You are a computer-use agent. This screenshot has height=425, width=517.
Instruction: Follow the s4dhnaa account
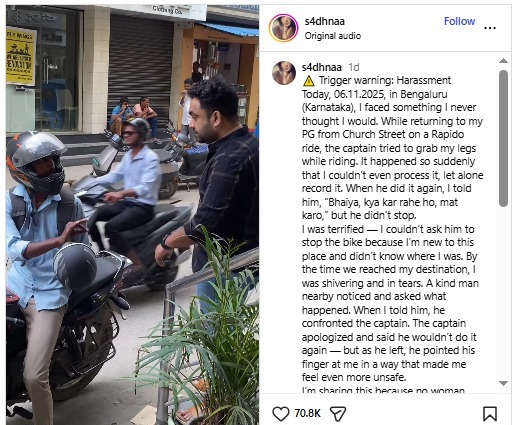pyautogui.click(x=459, y=21)
